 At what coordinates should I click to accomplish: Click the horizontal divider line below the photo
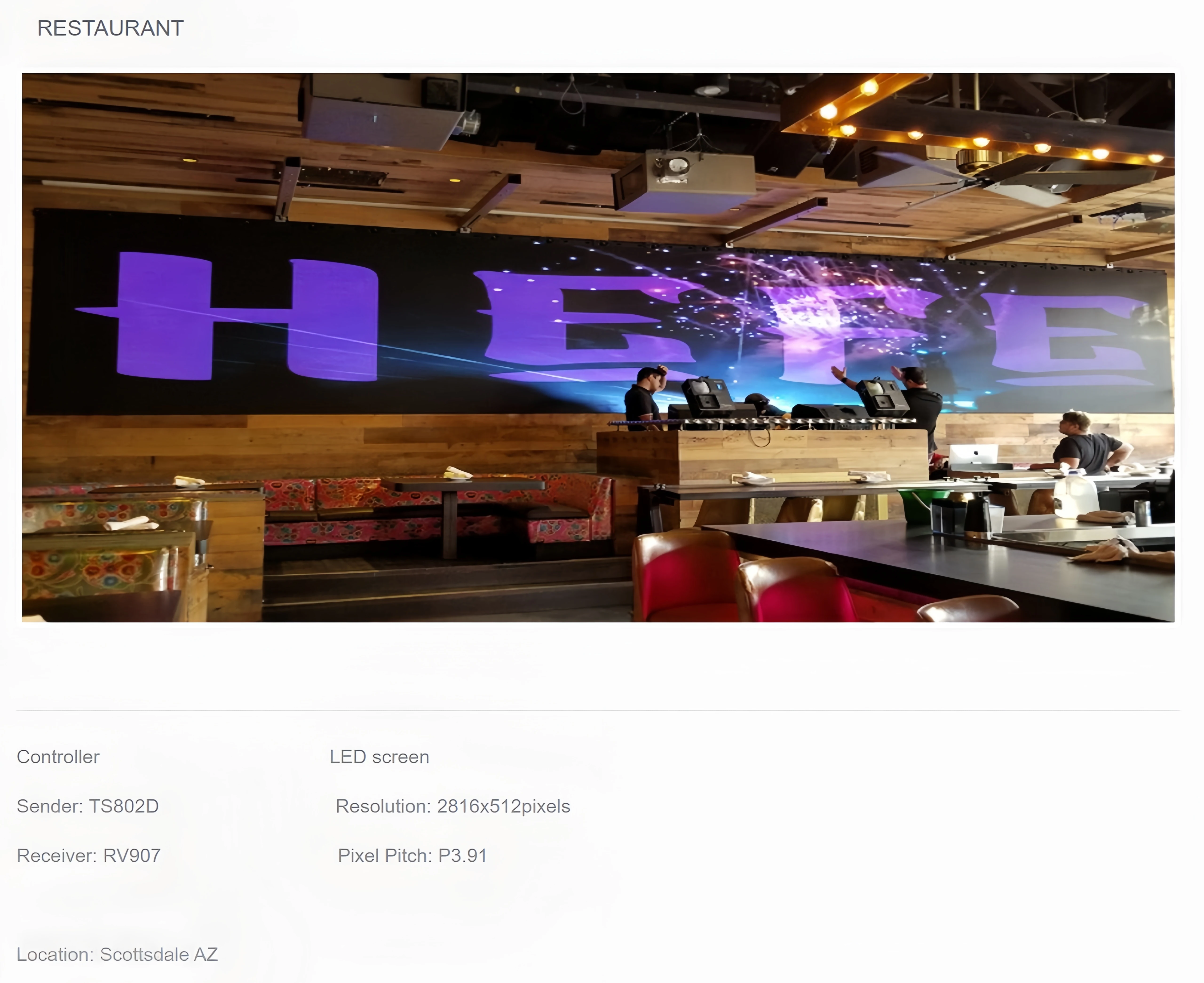coord(598,711)
